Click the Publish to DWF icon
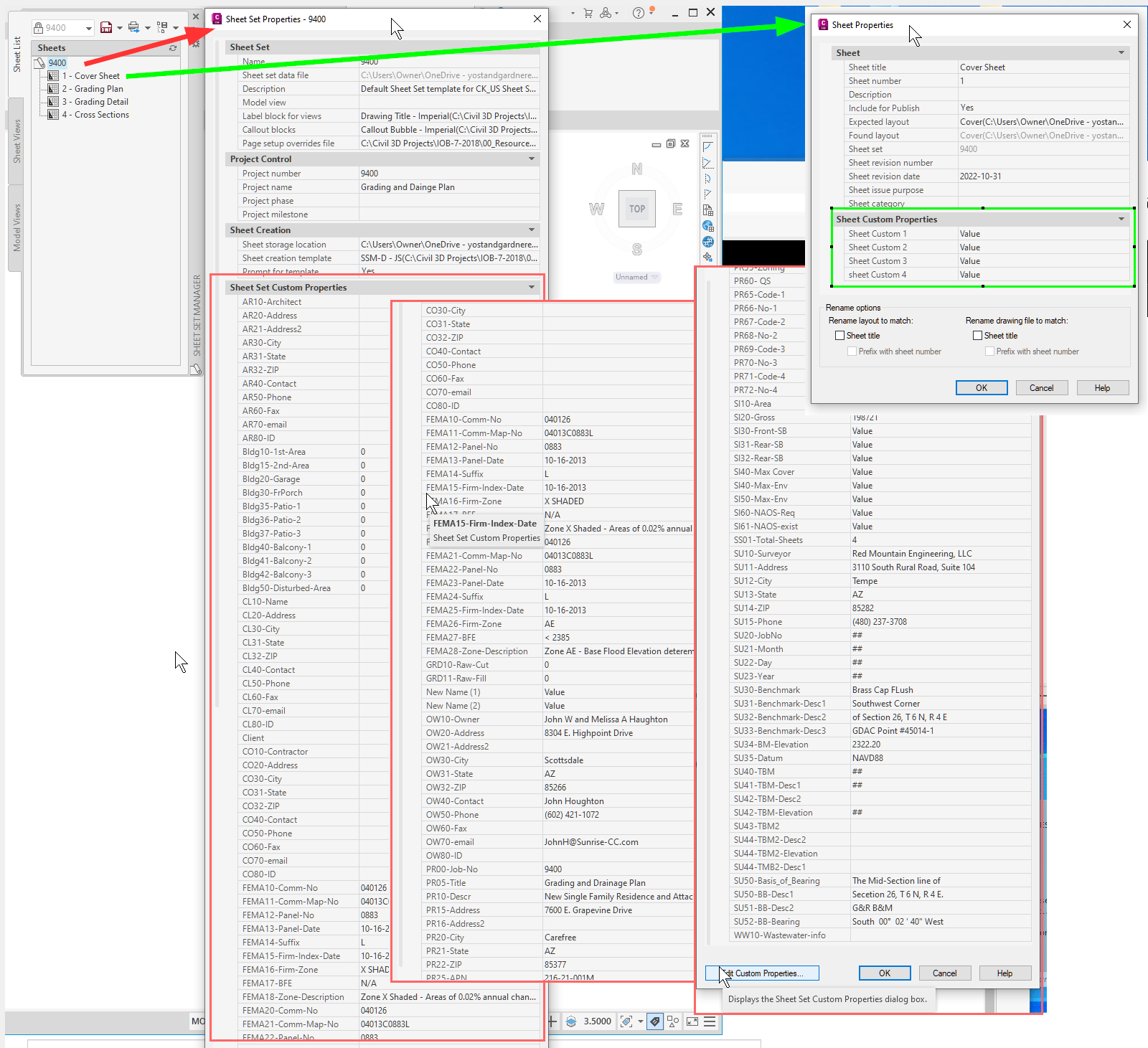Viewport: 1148px width, 1048px height. coord(106,27)
